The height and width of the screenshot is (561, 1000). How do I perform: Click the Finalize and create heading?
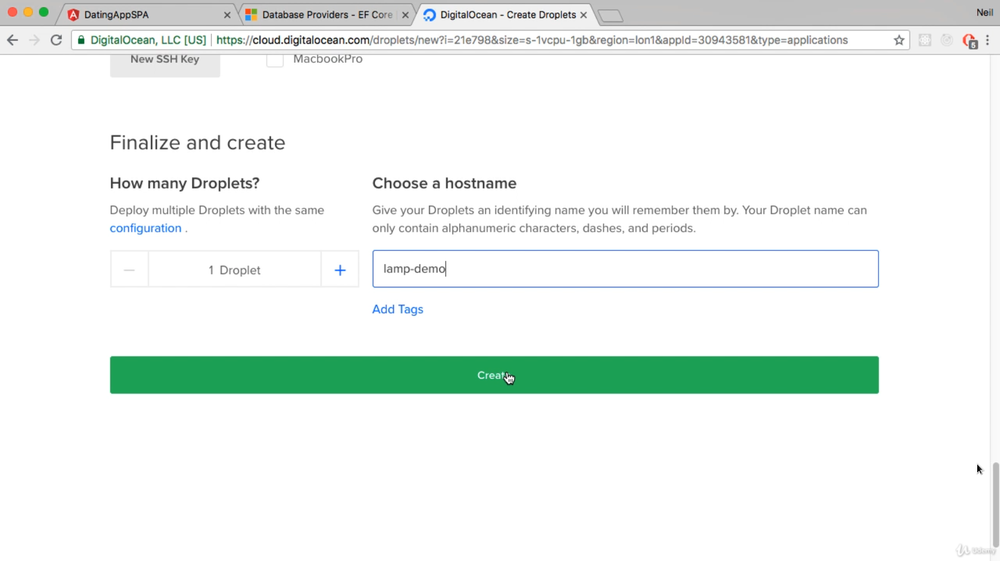click(198, 143)
